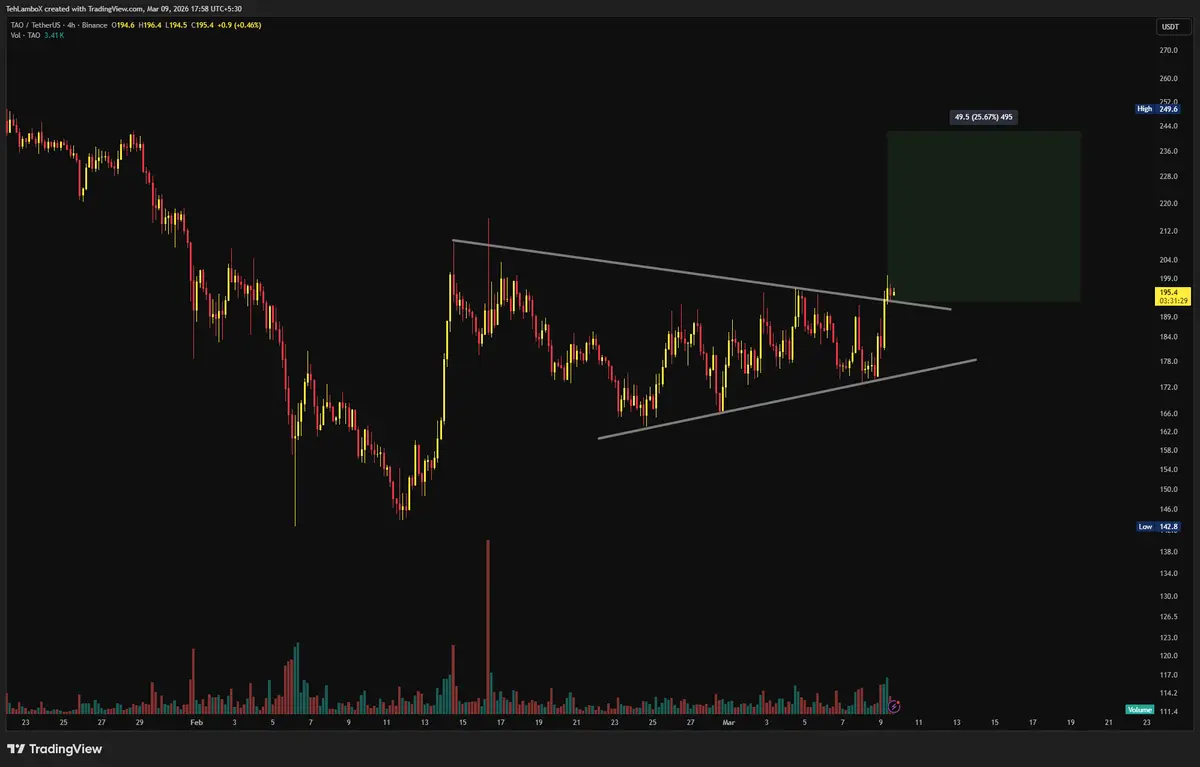
Task: Click the 270.0 price axis tick
Action: [x=1167, y=50]
